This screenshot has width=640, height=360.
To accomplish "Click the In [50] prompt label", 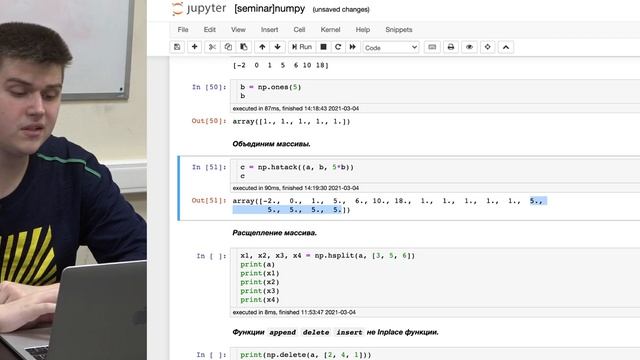I will click(209, 87).
